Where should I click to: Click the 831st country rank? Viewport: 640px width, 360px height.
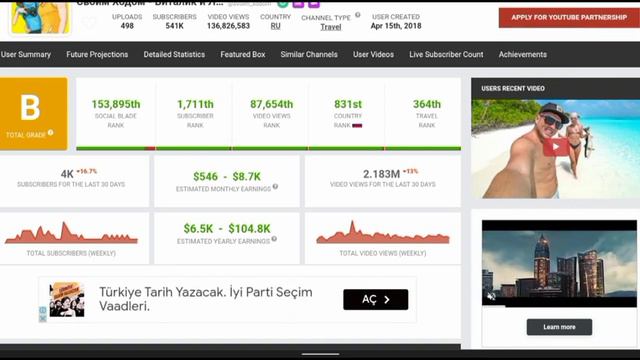[x=348, y=104]
